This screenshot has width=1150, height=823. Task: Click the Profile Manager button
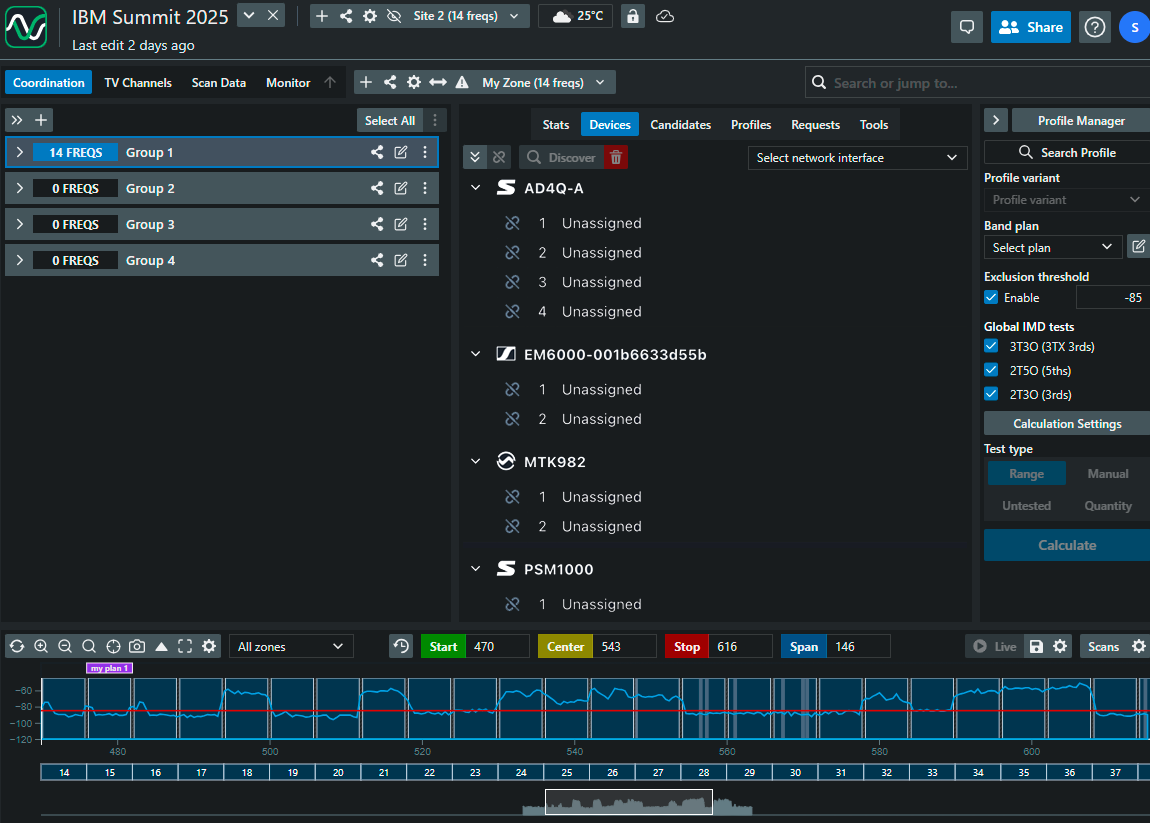1081,120
